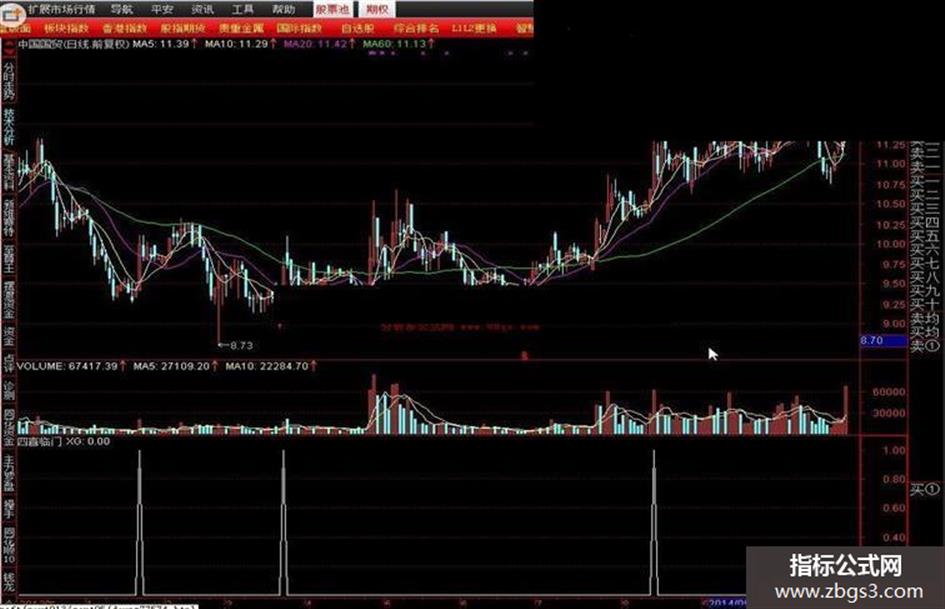Open the 资金 sidebar tab
Image resolution: width=945 pixels, height=609 pixels.
(x=8, y=338)
